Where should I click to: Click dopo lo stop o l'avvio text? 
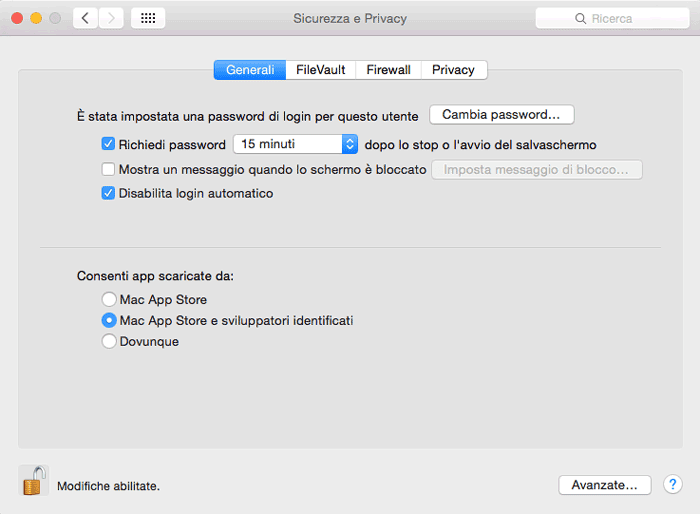click(x=480, y=145)
